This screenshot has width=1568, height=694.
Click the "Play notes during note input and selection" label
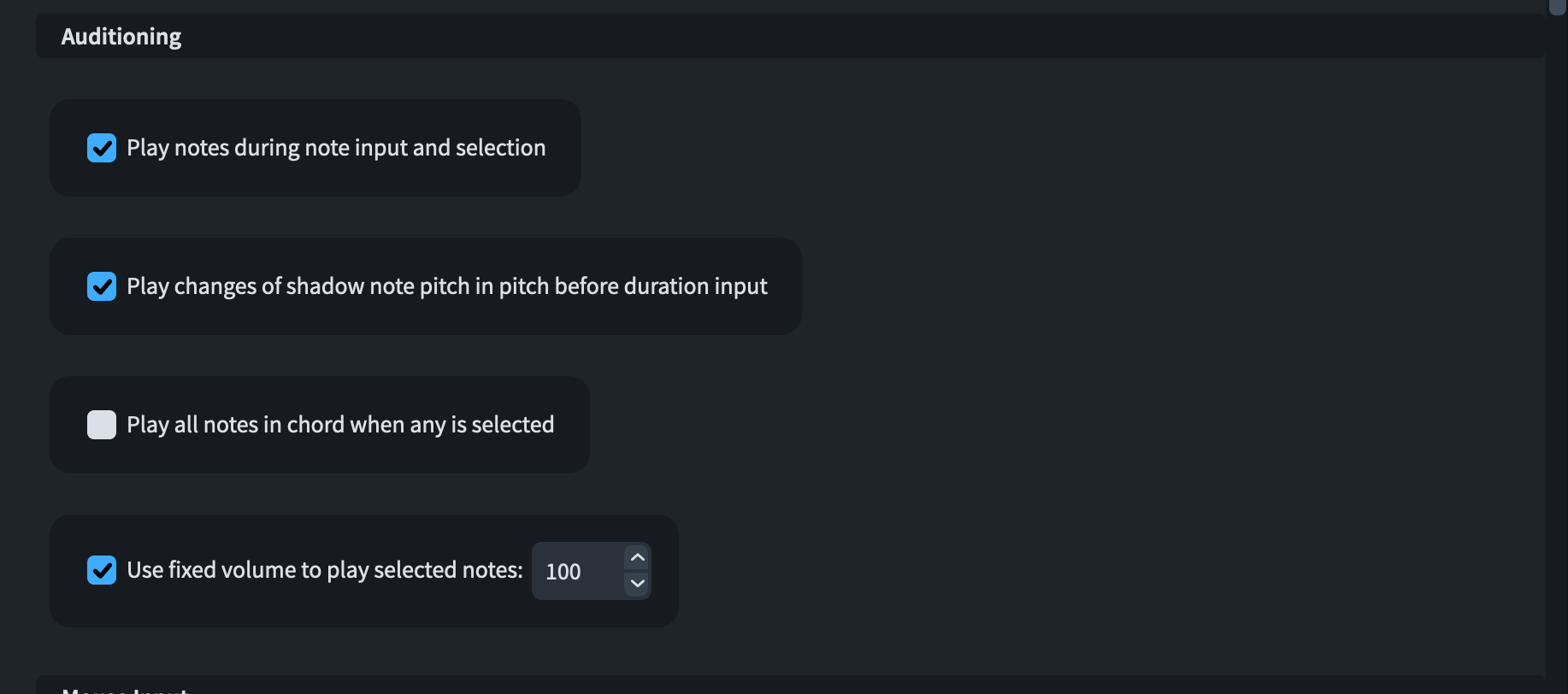point(336,148)
